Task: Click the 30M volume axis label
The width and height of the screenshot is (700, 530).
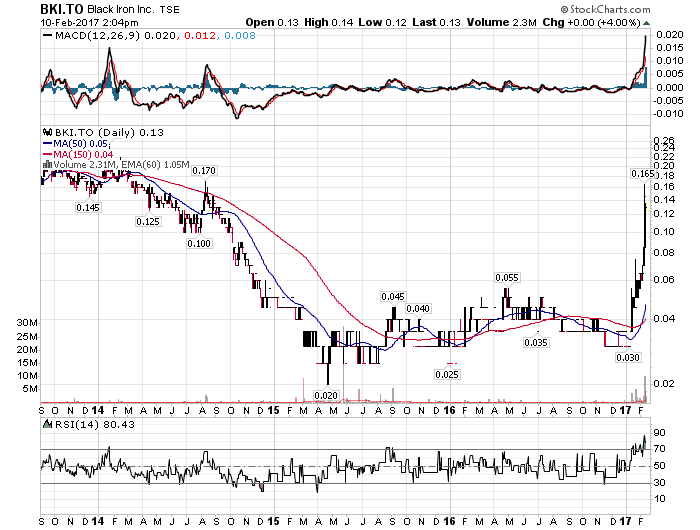Action: point(27,322)
